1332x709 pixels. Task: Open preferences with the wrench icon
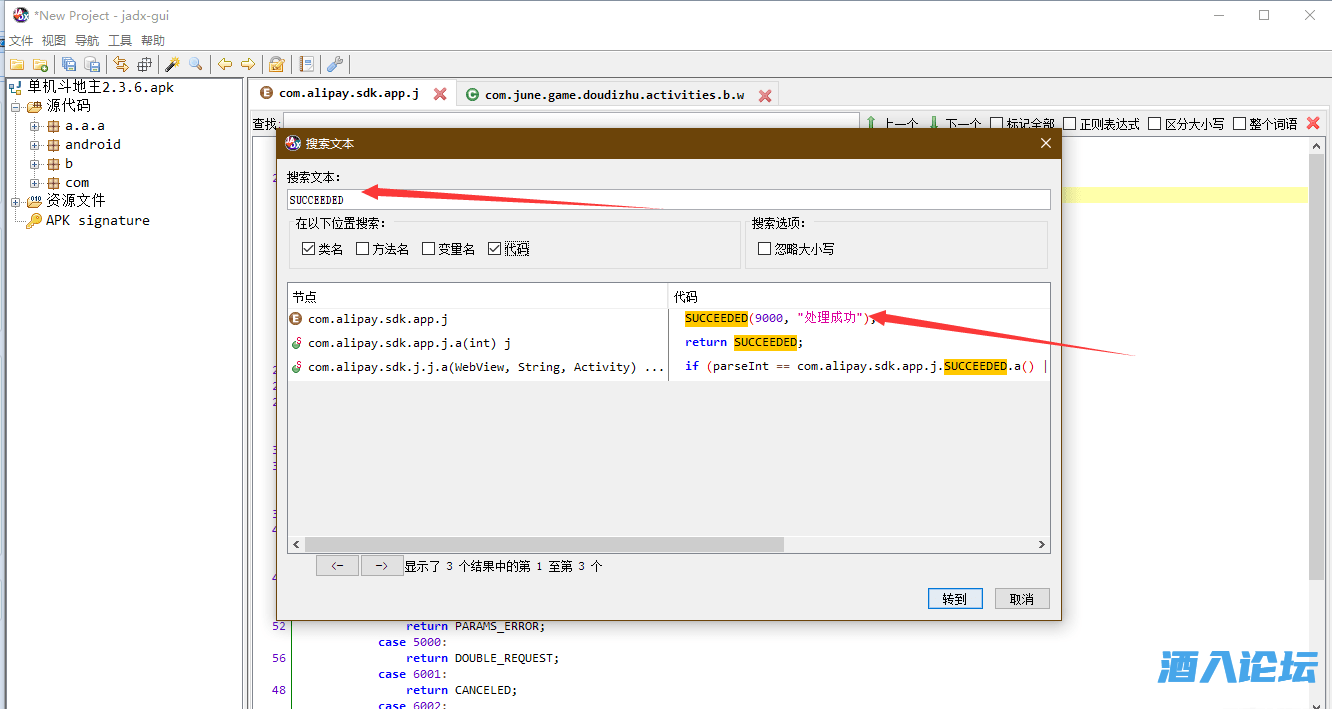335,64
